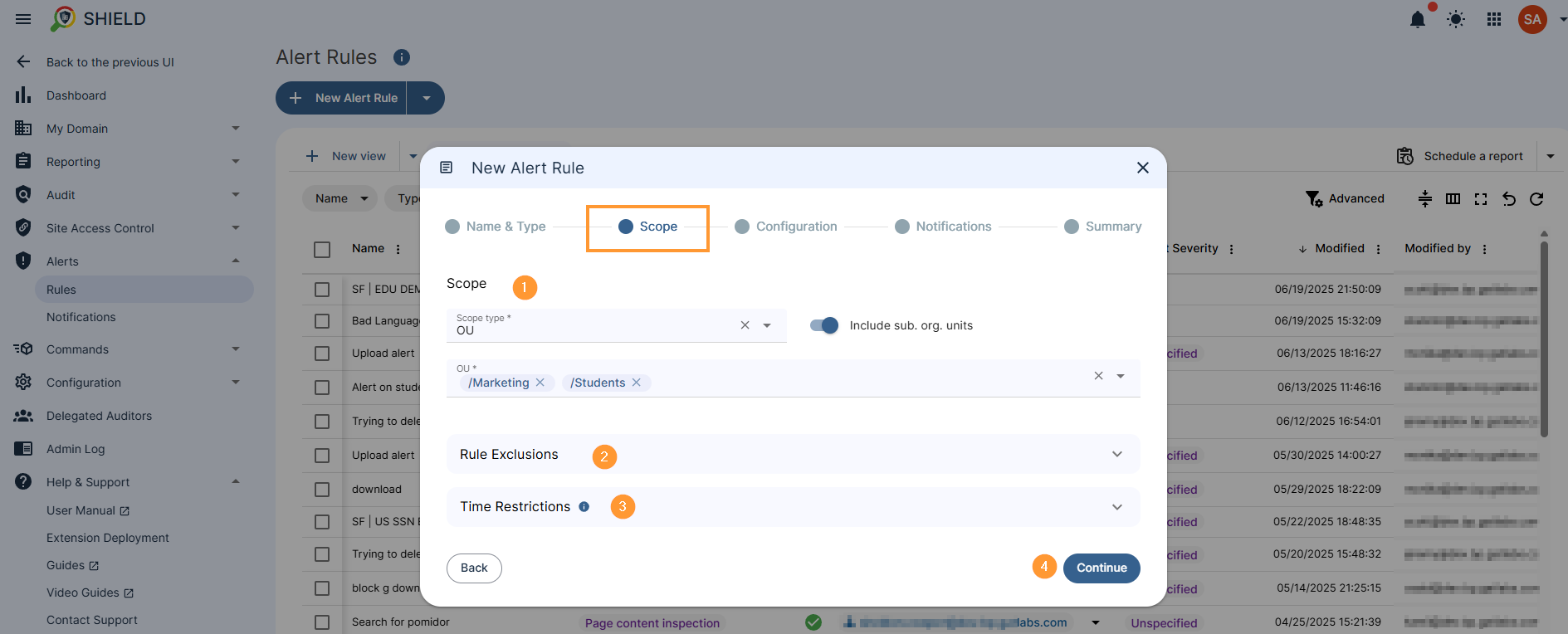Open the Schedule a report dropdown arrow

click(x=1551, y=156)
